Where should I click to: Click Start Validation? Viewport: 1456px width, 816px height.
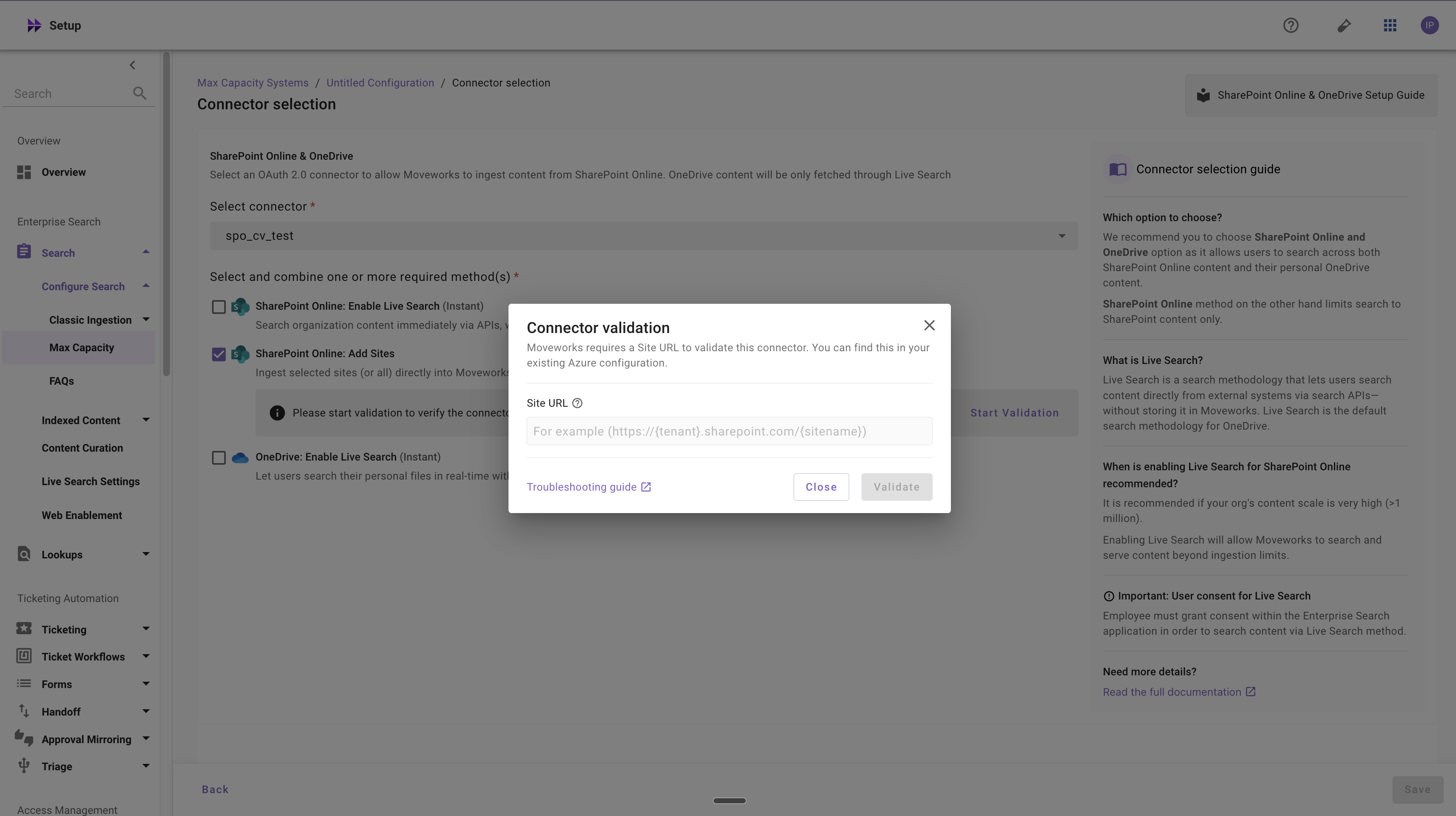point(1014,413)
